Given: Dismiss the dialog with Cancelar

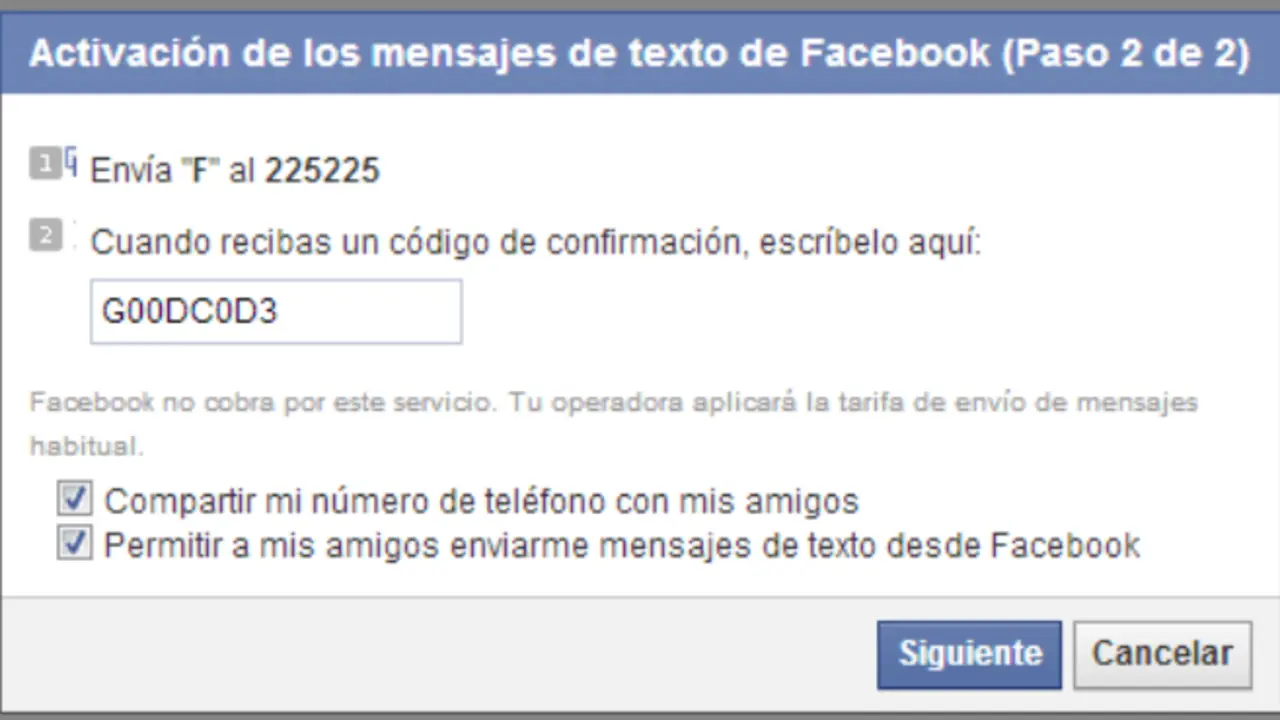Looking at the screenshot, I should click(1162, 654).
